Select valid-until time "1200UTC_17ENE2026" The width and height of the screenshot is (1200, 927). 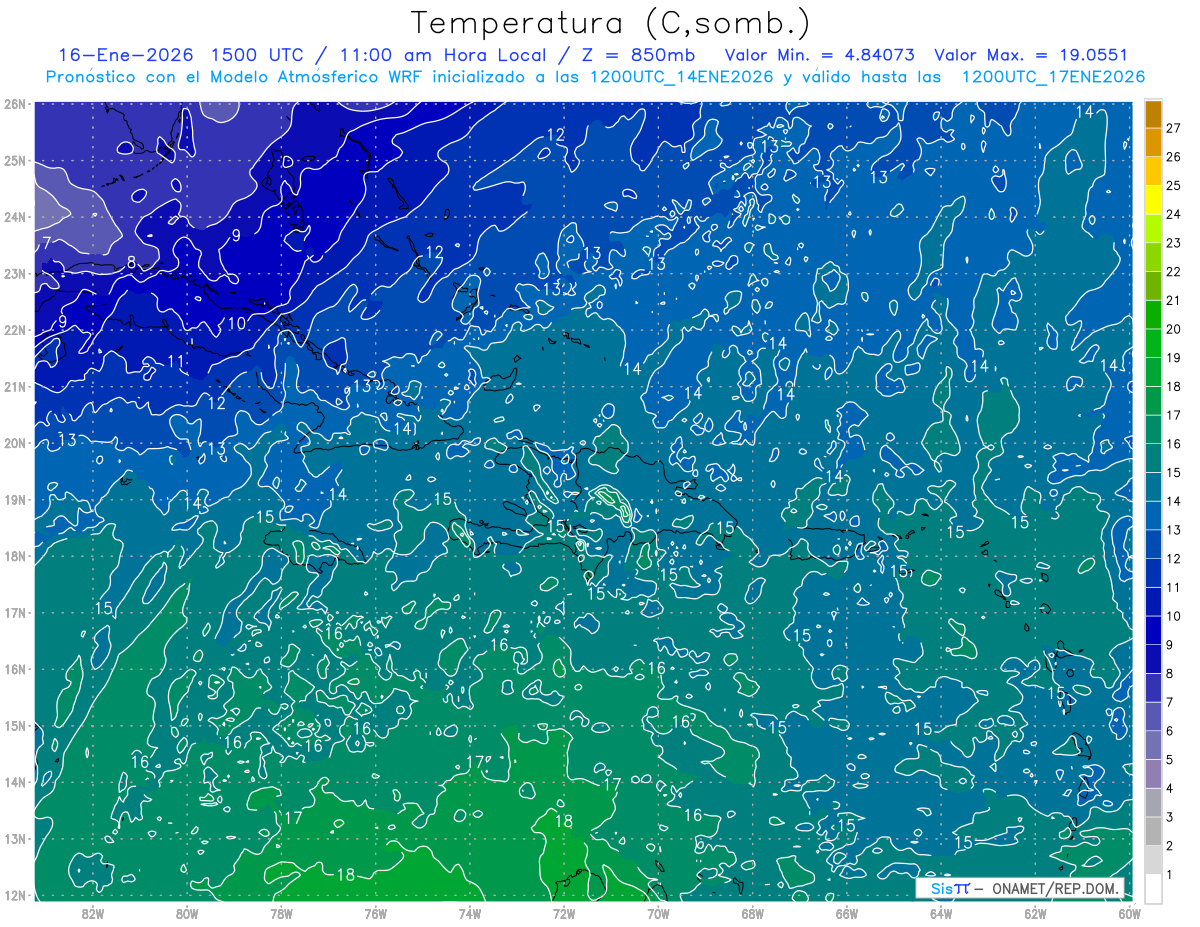pos(1052,77)
